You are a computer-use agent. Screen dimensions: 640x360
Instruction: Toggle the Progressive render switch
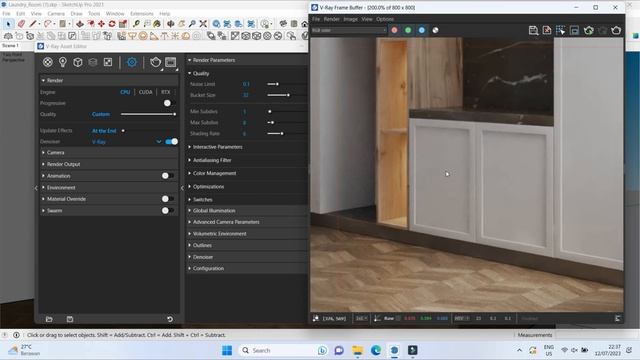tap(169, 103)
